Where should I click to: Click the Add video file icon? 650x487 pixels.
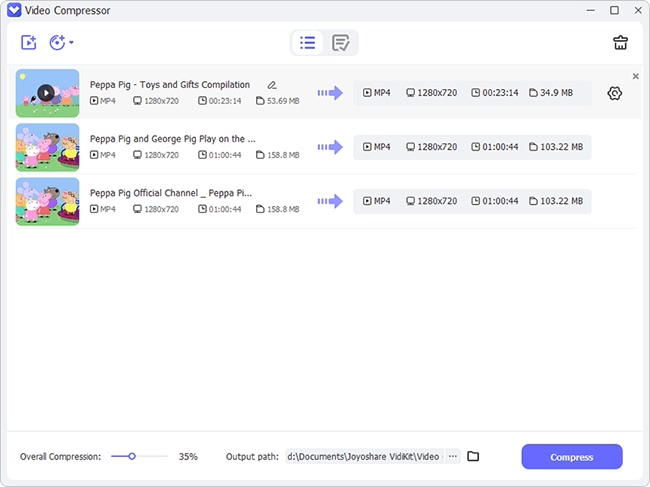tap(29, 42)
